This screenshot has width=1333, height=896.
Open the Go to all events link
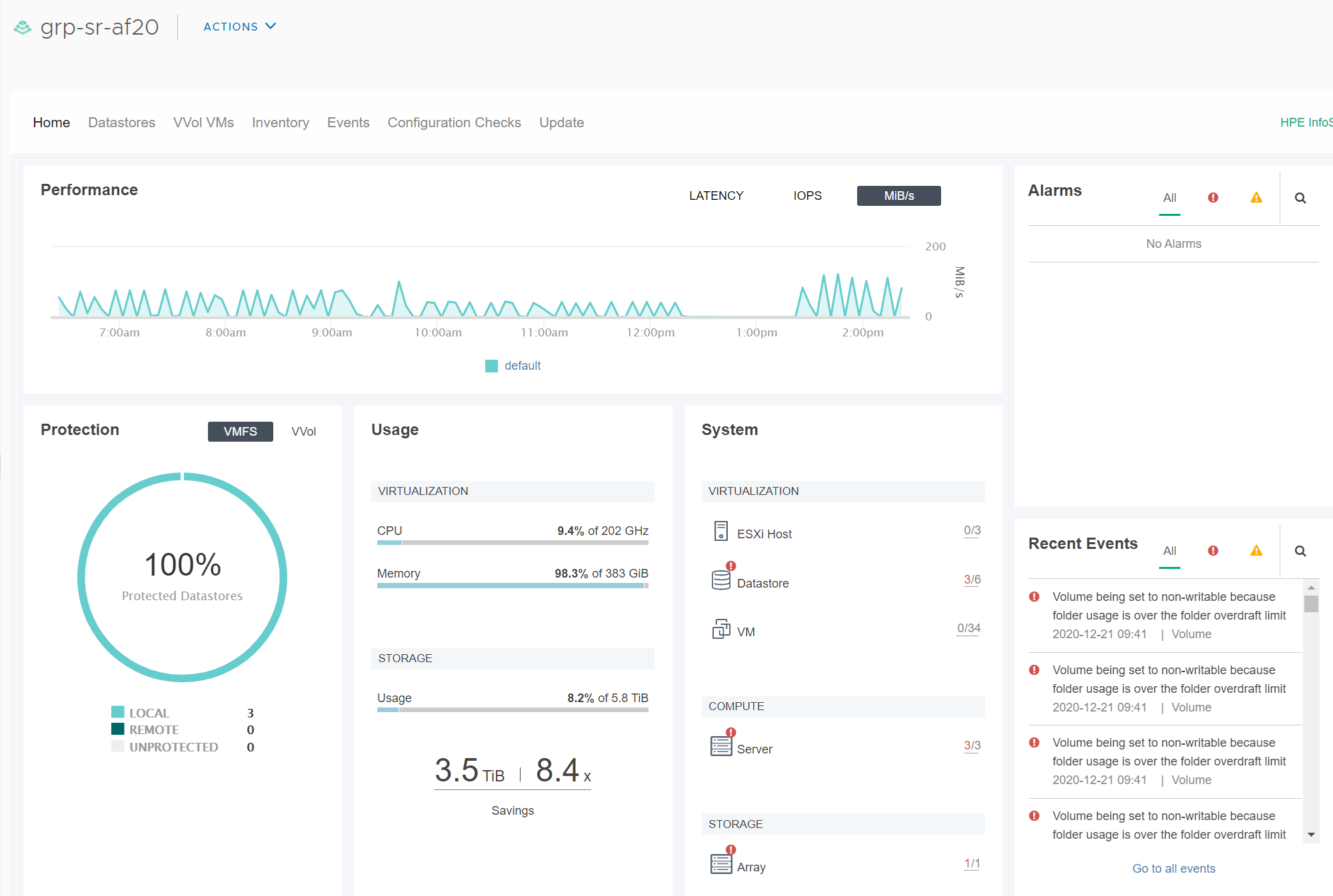1174,869
